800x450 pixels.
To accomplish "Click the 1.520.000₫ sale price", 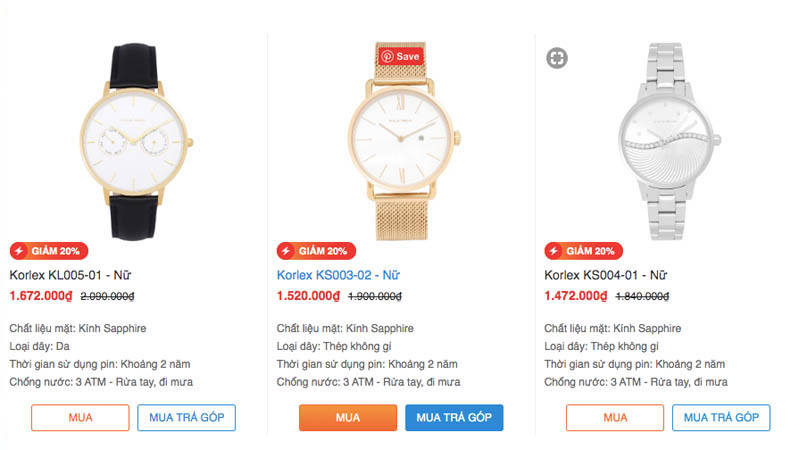I will tap(309, 296).
